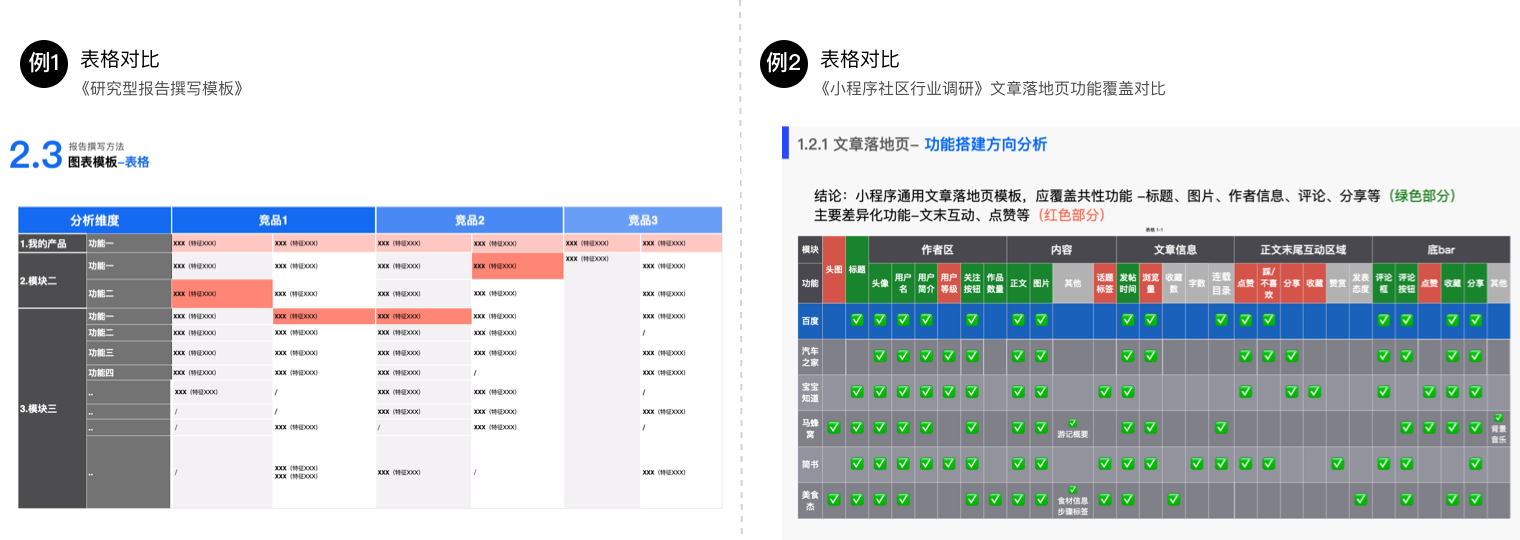
Task: Click the 百度 checkmark under 标题
Action: (857, 321)
